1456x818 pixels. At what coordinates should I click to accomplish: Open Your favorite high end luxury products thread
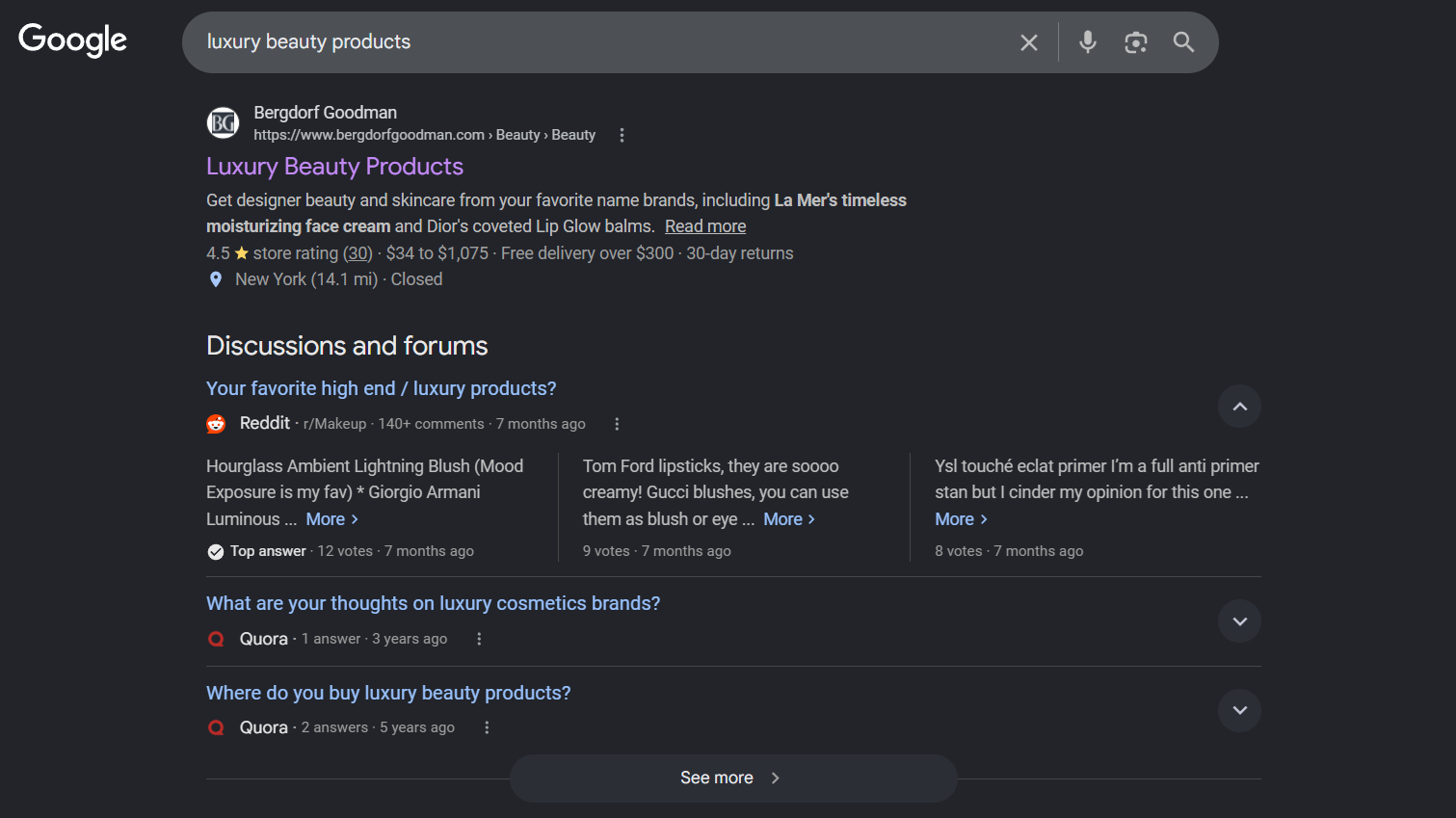[381, 388]
